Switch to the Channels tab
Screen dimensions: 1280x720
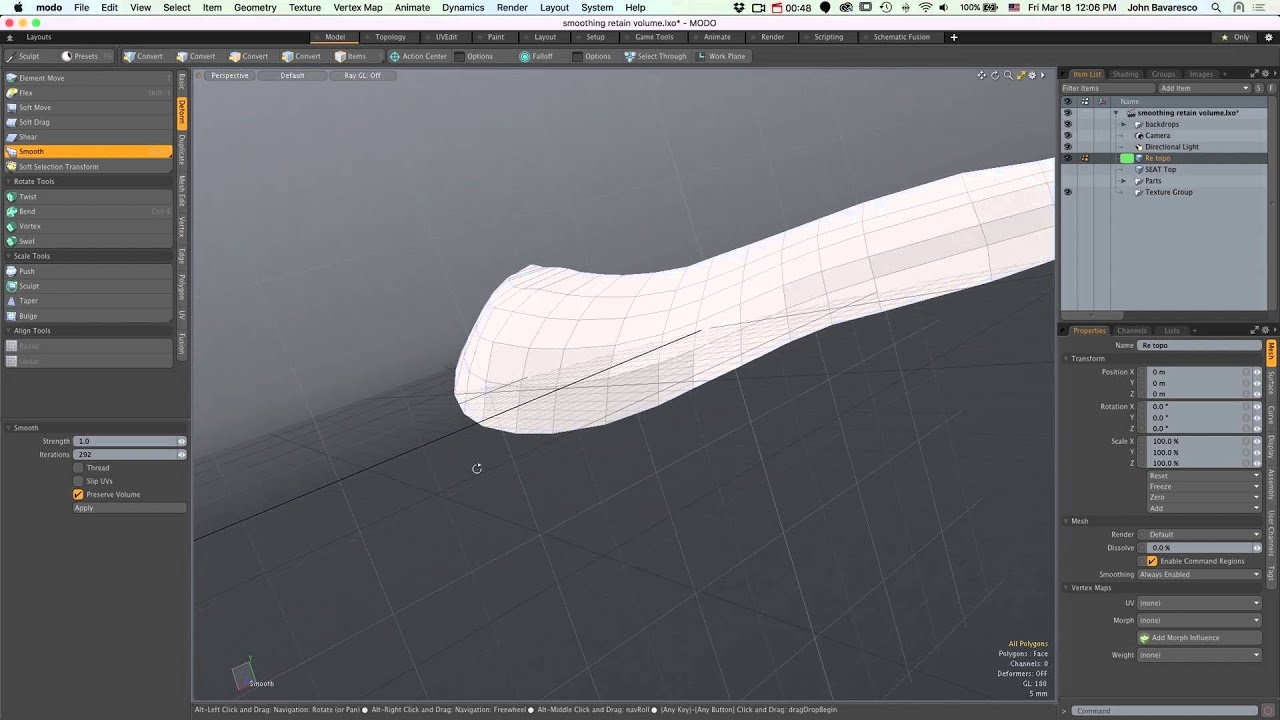1132,331
